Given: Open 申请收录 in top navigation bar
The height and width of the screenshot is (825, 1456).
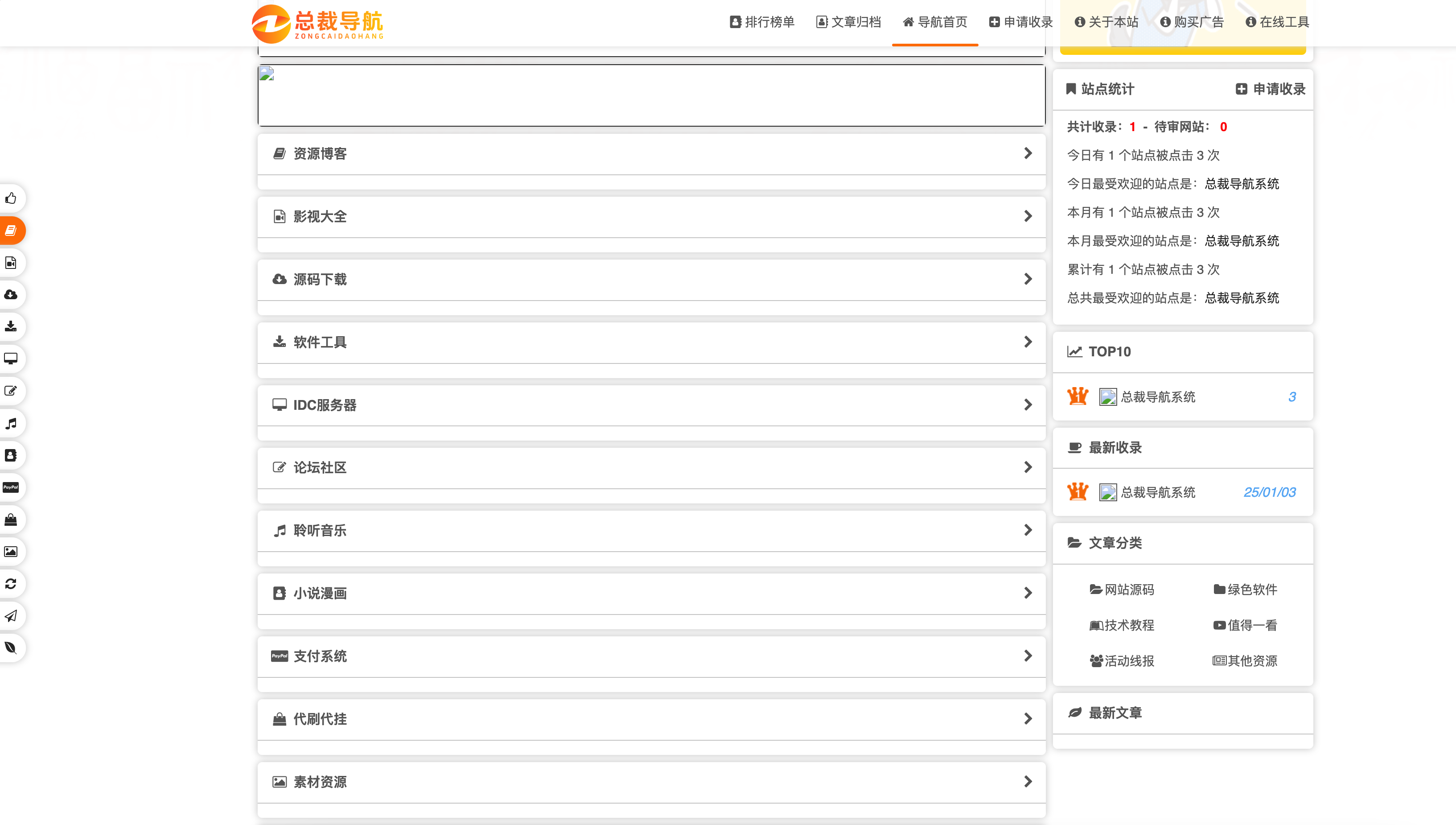Looking at the screenshot, I should pyautogui.click(x=1020, y=22).
